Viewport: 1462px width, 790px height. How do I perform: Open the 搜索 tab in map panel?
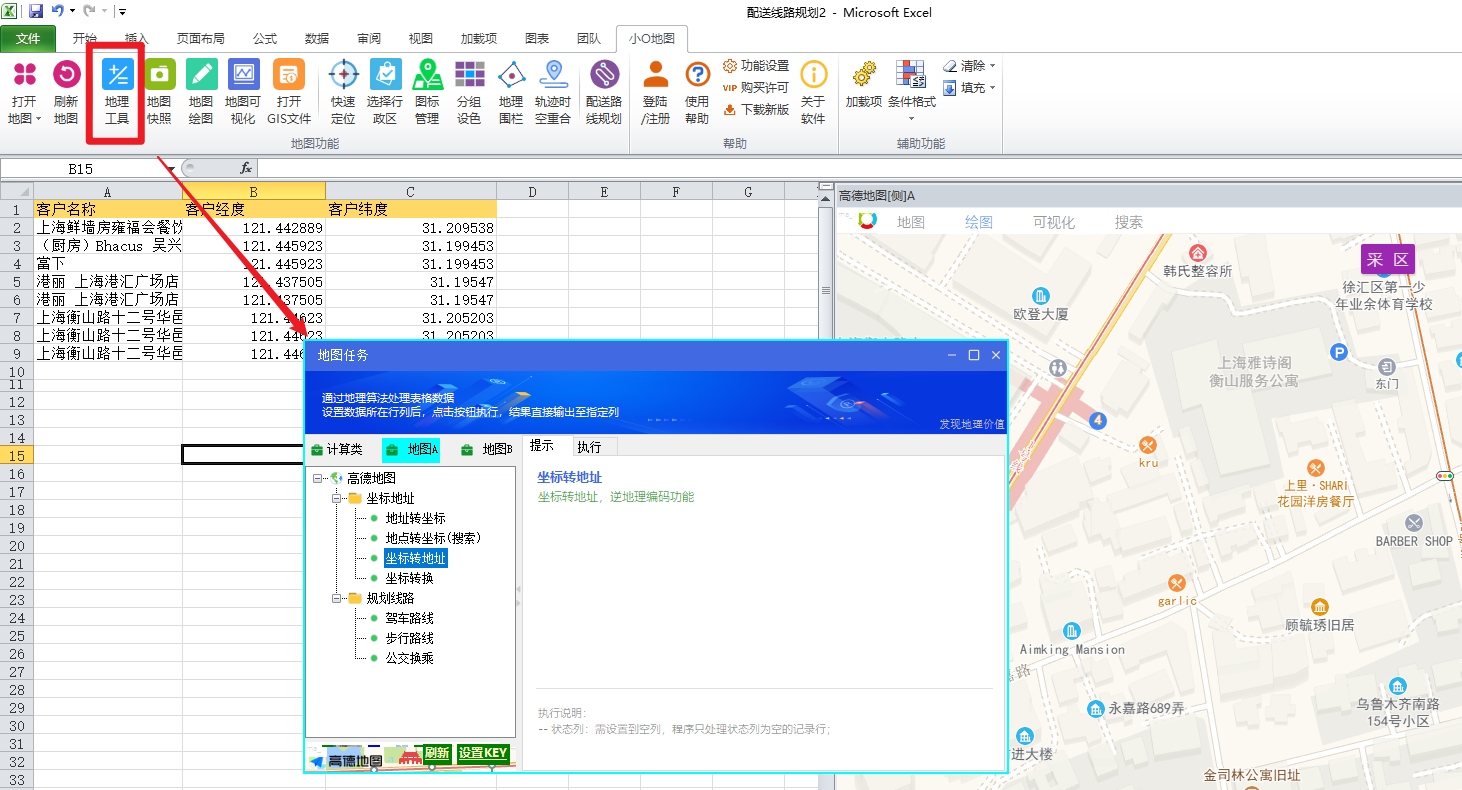pos(1129,222)
